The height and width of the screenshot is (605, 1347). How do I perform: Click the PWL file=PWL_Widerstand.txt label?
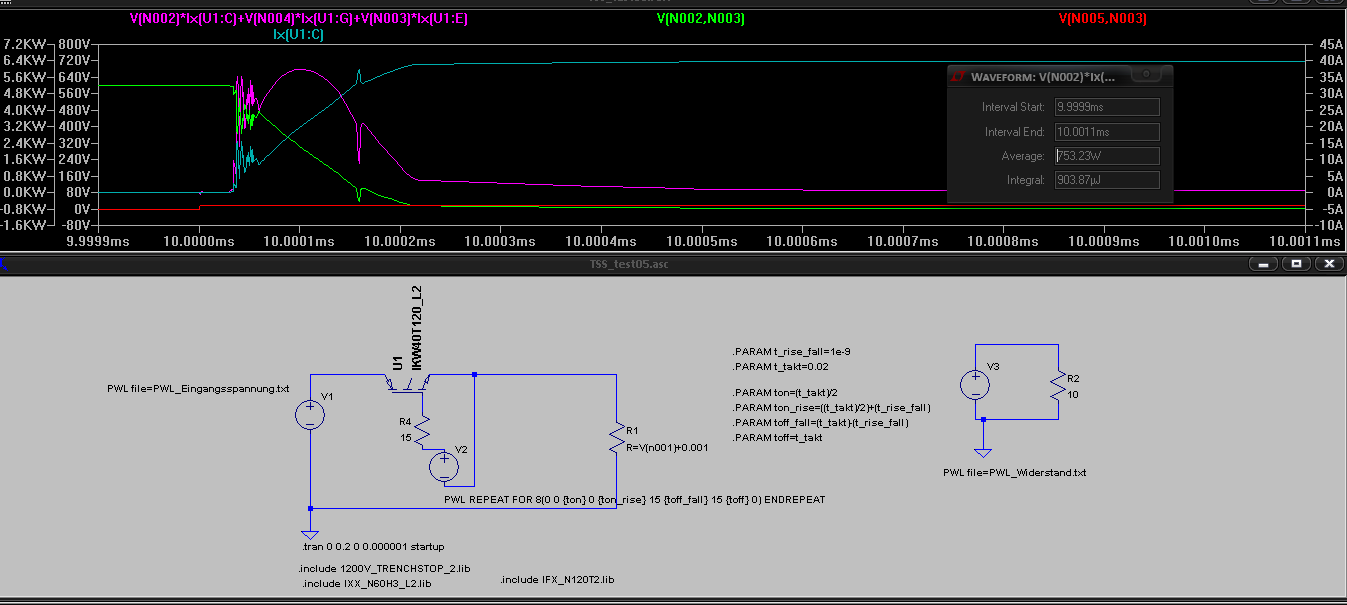click(x=1014, y=472)
